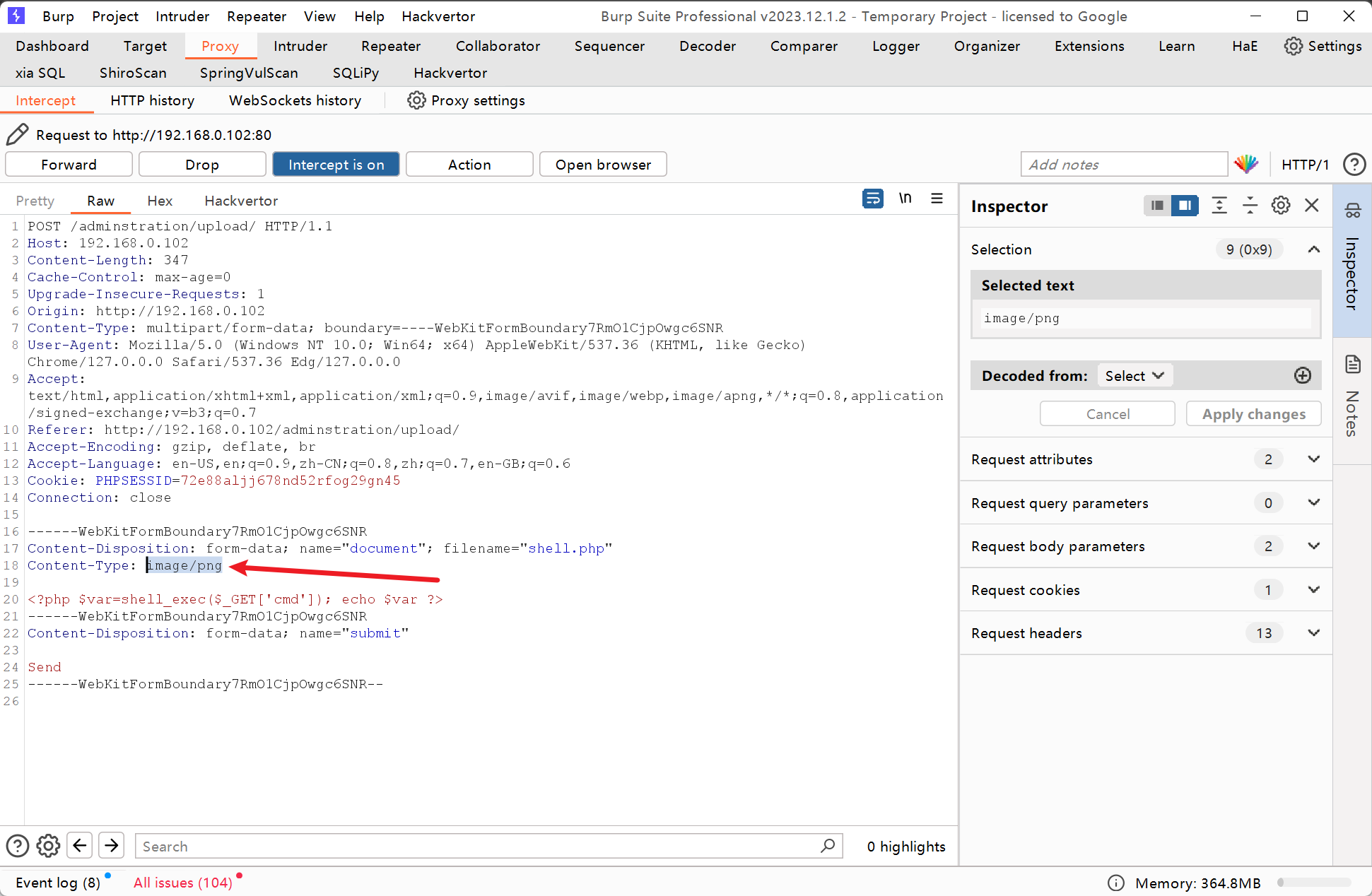
Task: Click the memory usage progress bar
Action: coord(1314,883)
